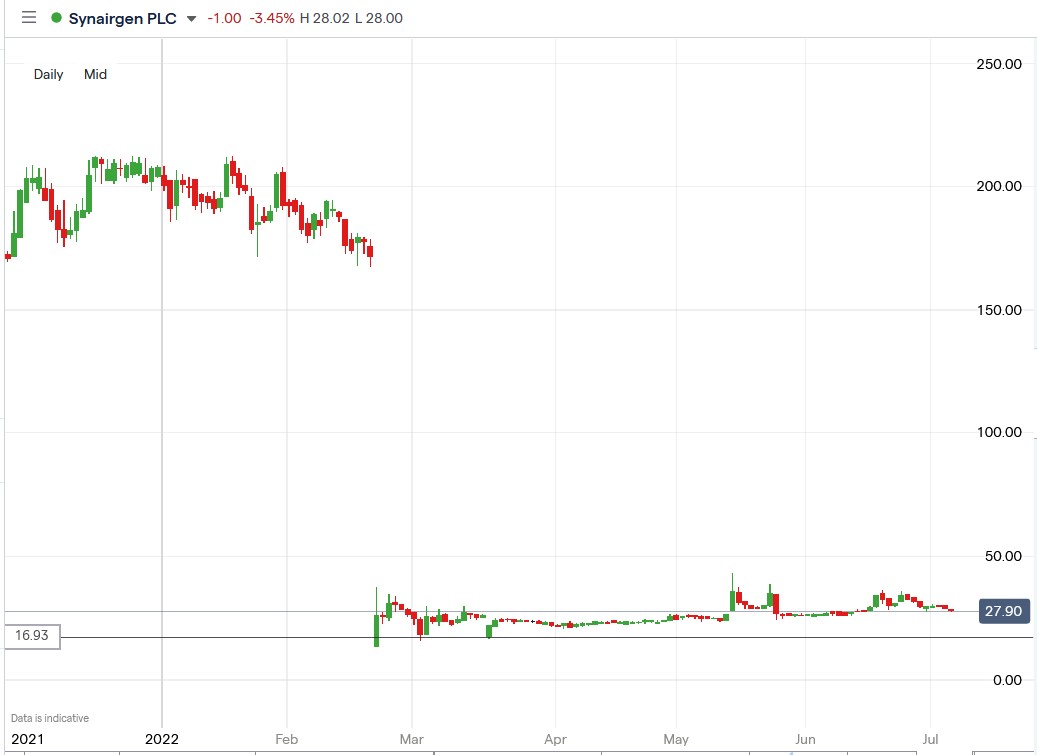Click the 16.93 price level marker
The image size is (1037, 755).
[x=32, y=634]
